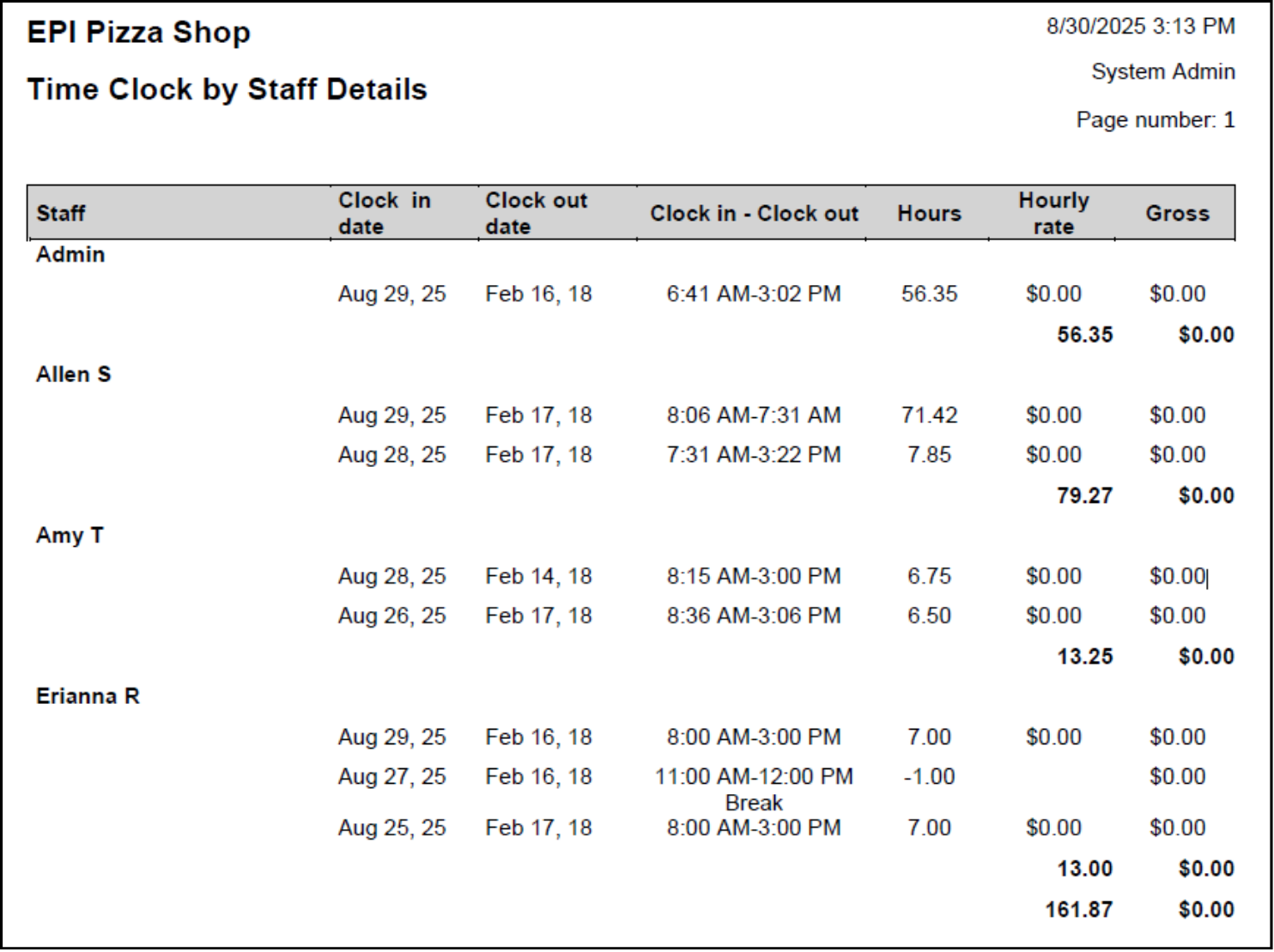The width and height of the screenshot is (1274, 952).
Task: Click the Gross column header
Action: tap(1177, 213)
